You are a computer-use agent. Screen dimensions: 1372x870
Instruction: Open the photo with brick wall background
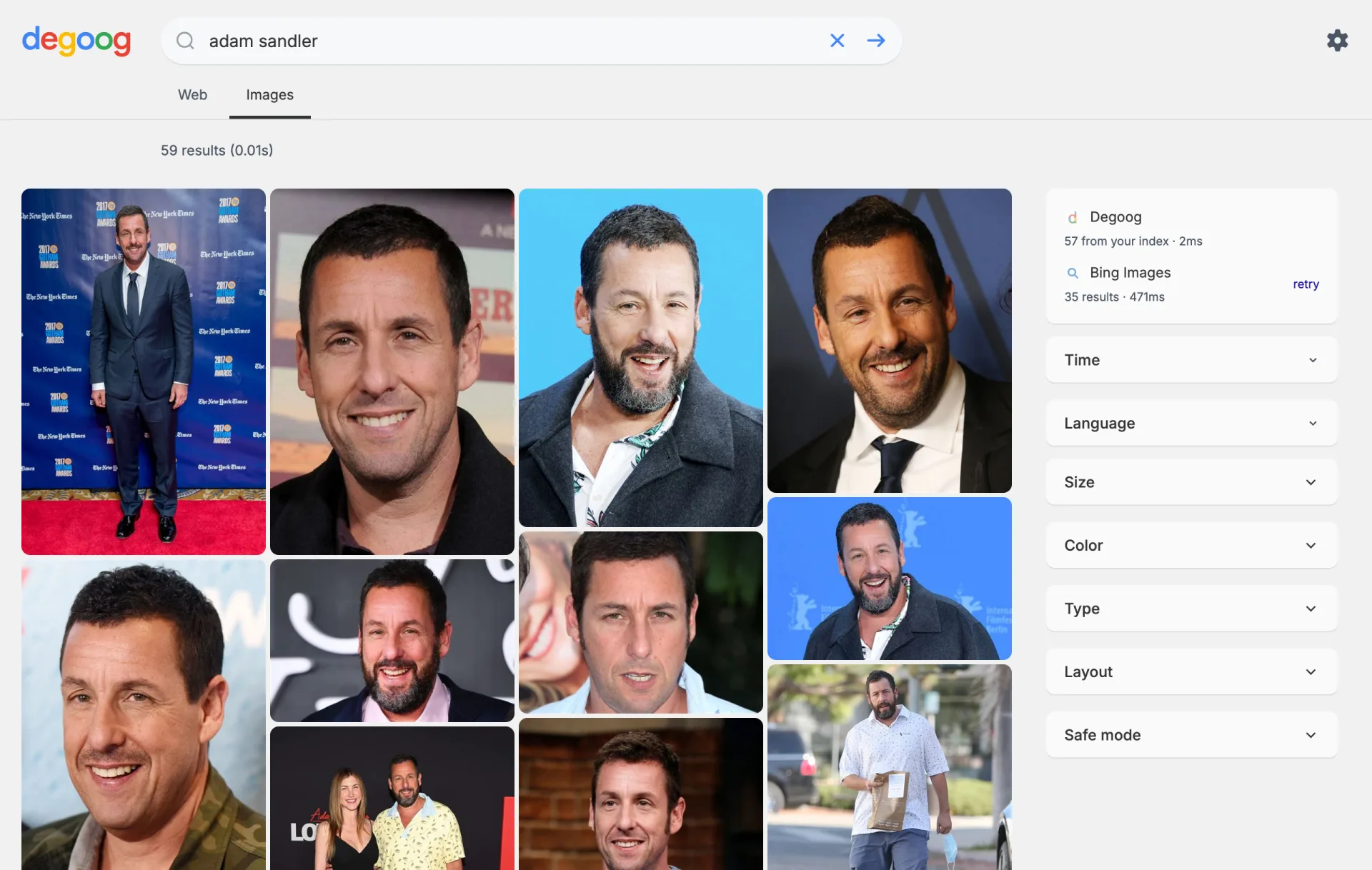click(x=641, y=794)
